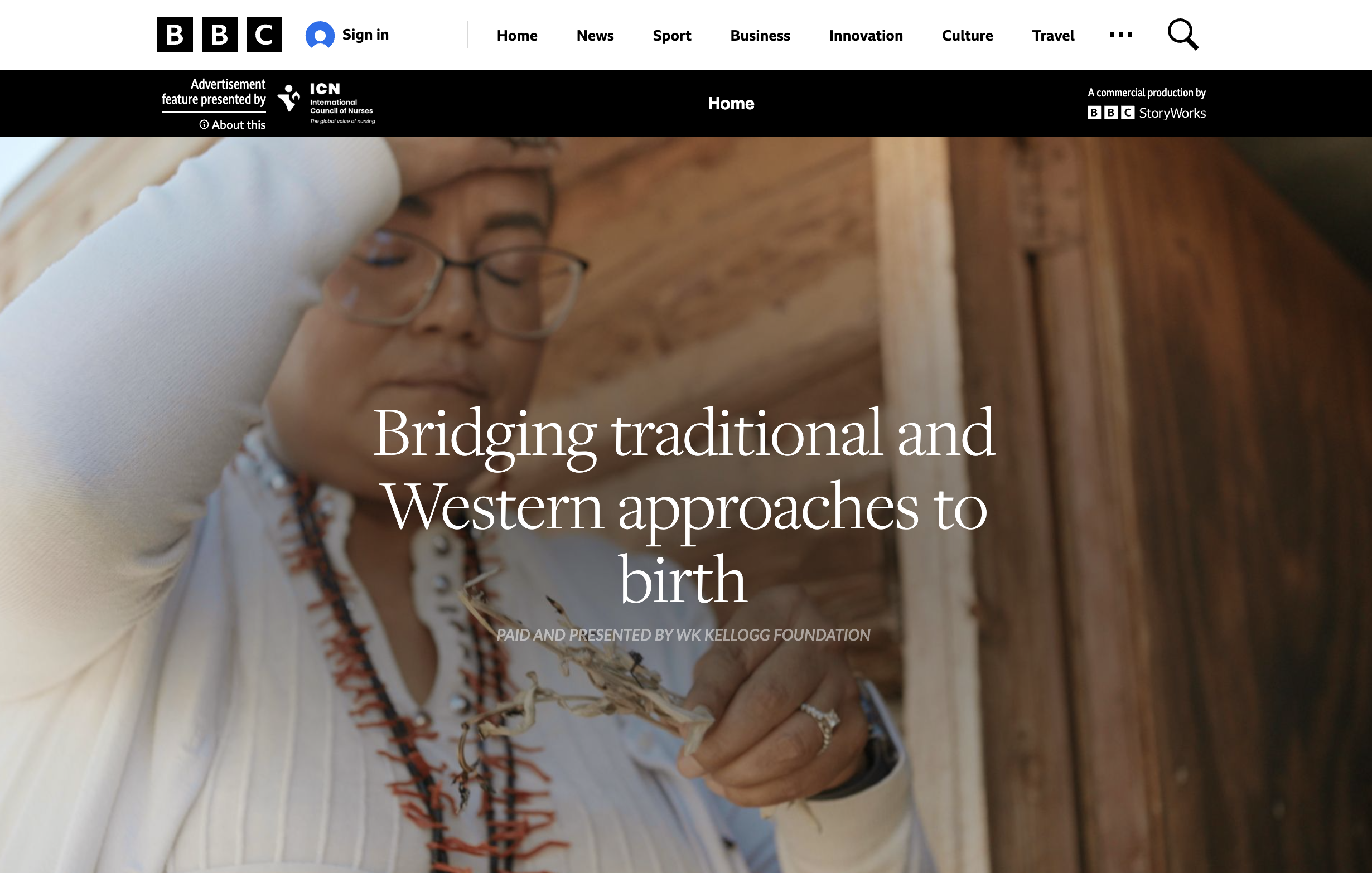
Task: Open the search magnifier icon
Action: pos(1183,35)
